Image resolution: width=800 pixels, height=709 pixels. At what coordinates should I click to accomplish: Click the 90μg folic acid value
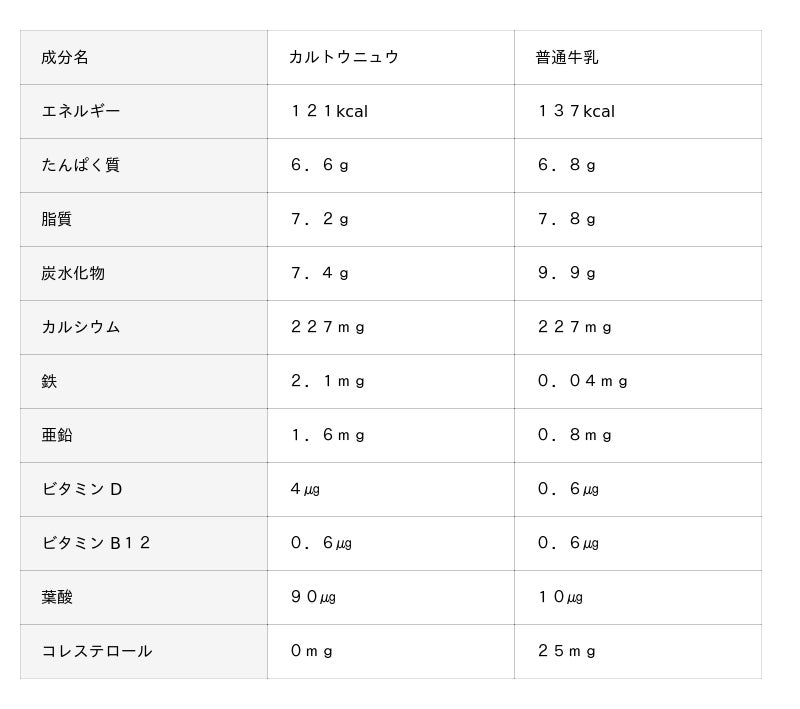[313, 597]
